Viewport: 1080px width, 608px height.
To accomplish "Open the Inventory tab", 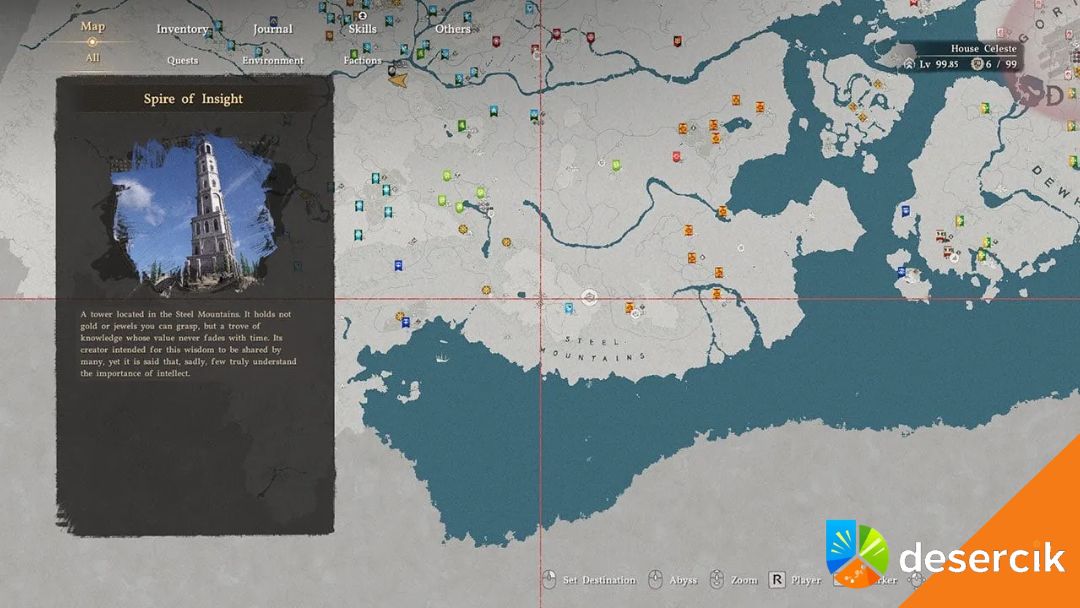I will (182, 29).
